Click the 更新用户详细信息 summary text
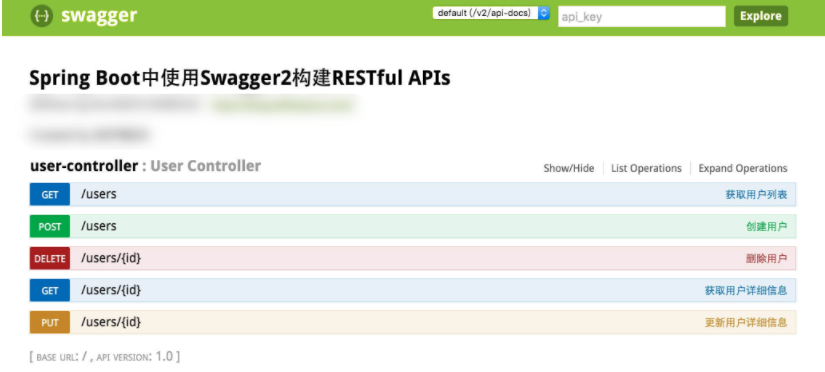 (746, 322)
